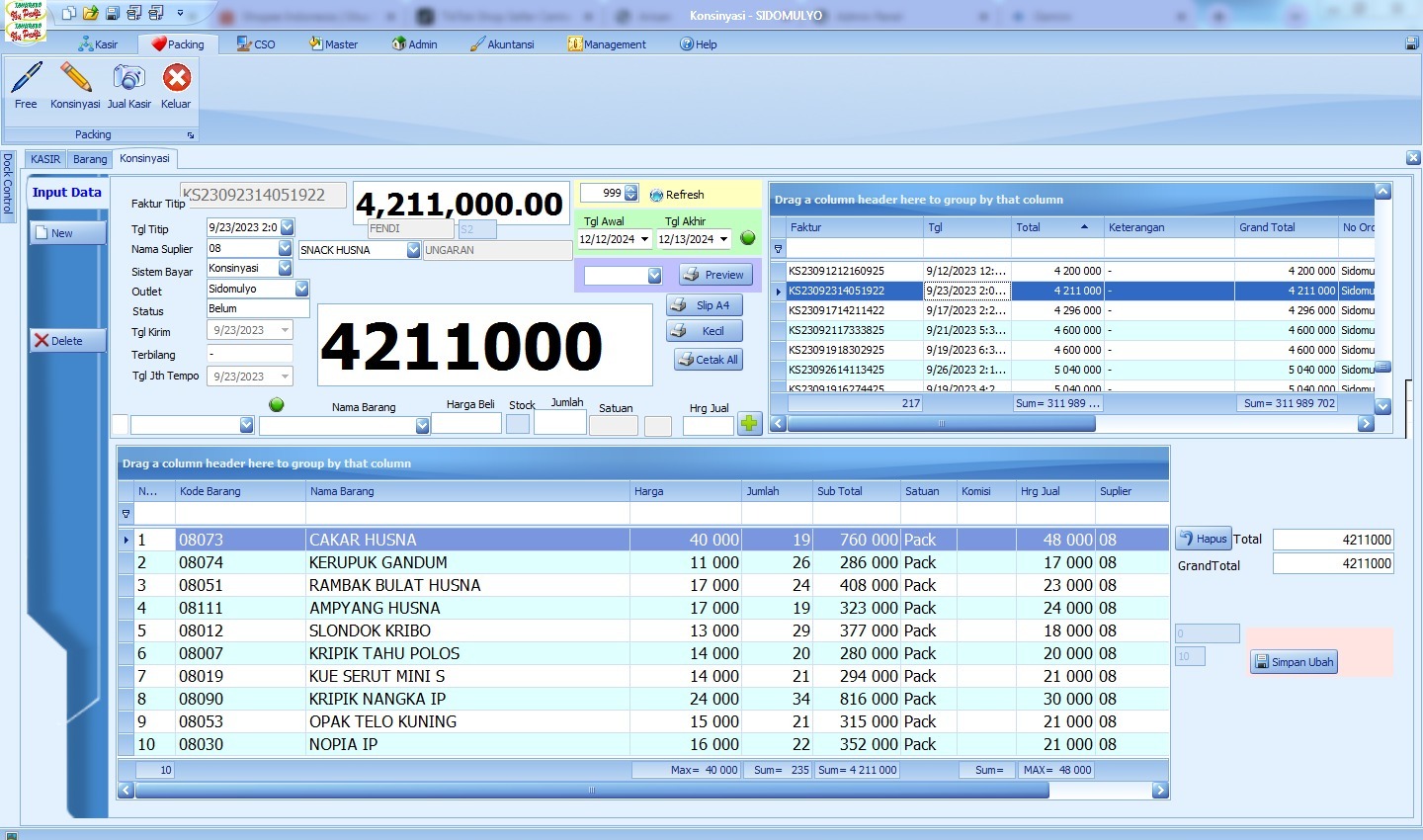The image size is (1423, 840).
Task: Switch to the Barang document tab
Action: [x=90, y=159]
